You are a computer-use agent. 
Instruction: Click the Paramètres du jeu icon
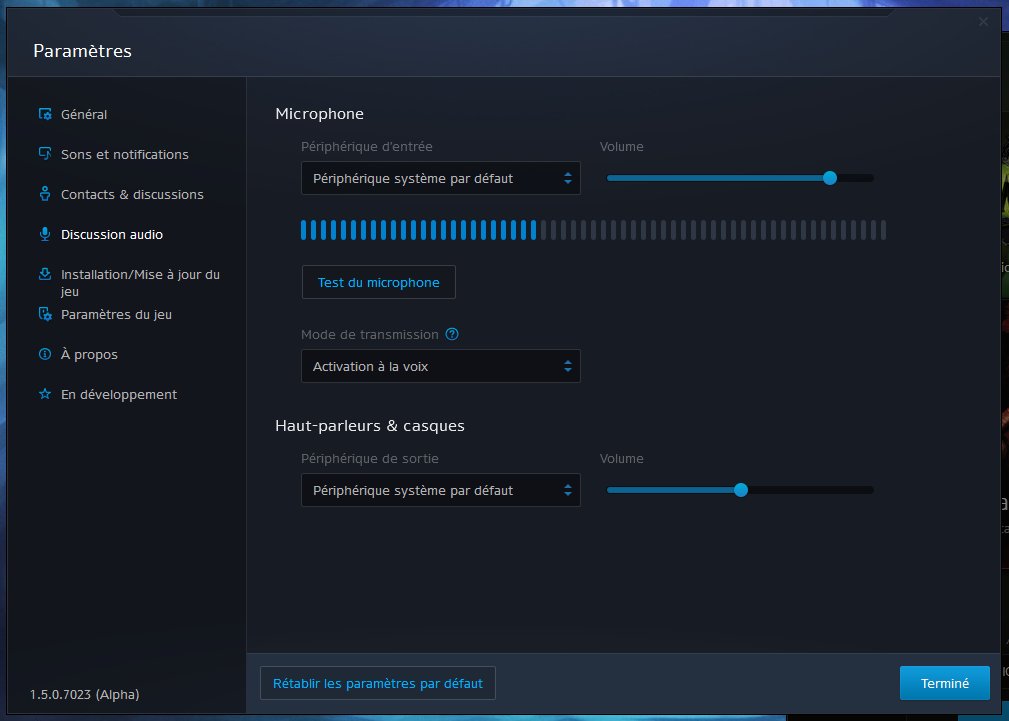[x=44, y=315]
